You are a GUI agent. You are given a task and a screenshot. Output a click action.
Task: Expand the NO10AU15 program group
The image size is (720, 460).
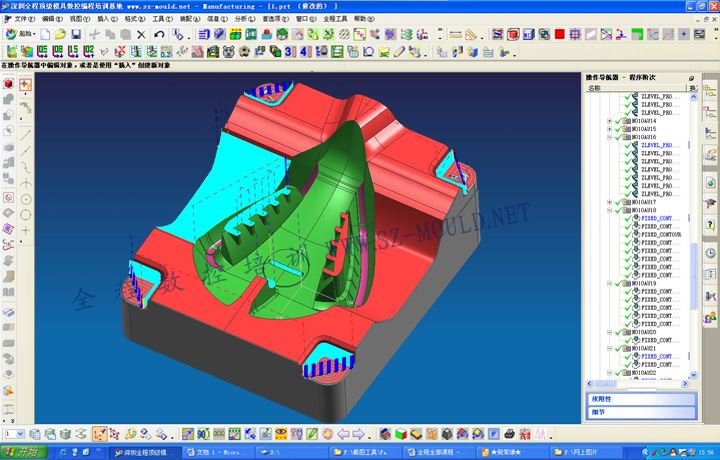coord(609,129)
